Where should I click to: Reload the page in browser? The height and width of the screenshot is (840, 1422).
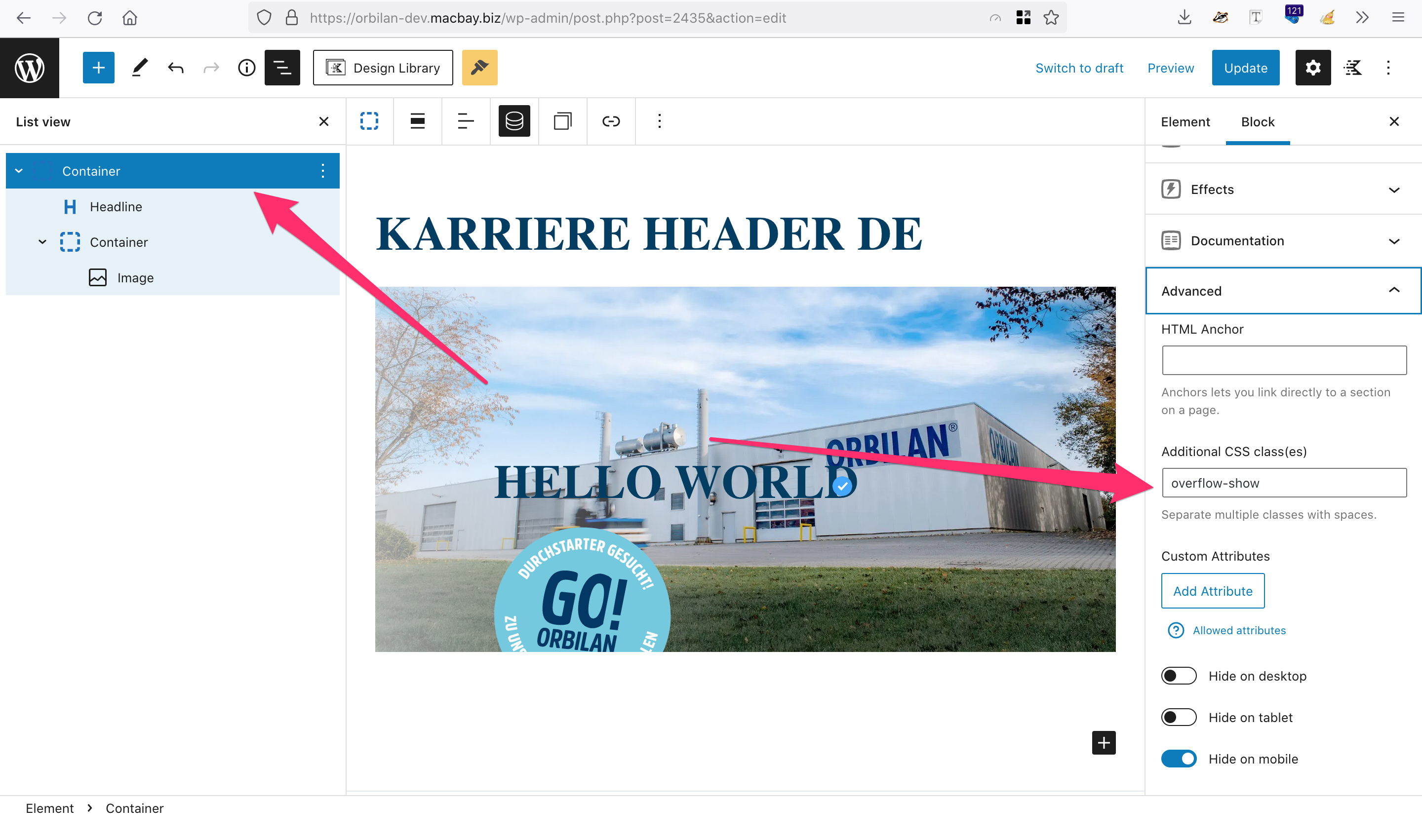(x=95, y=18)
